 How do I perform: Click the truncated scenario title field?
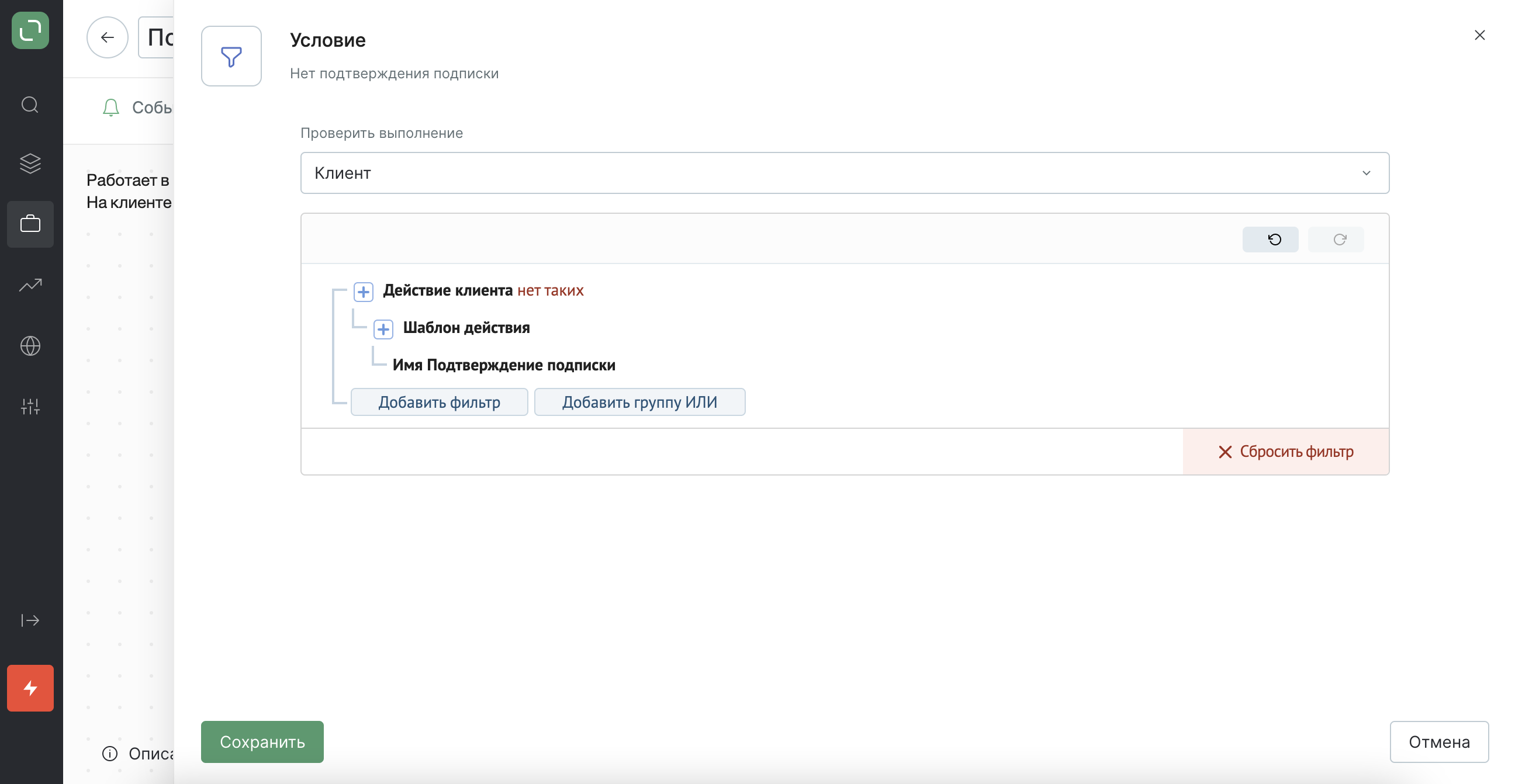[x=156, y=37]
